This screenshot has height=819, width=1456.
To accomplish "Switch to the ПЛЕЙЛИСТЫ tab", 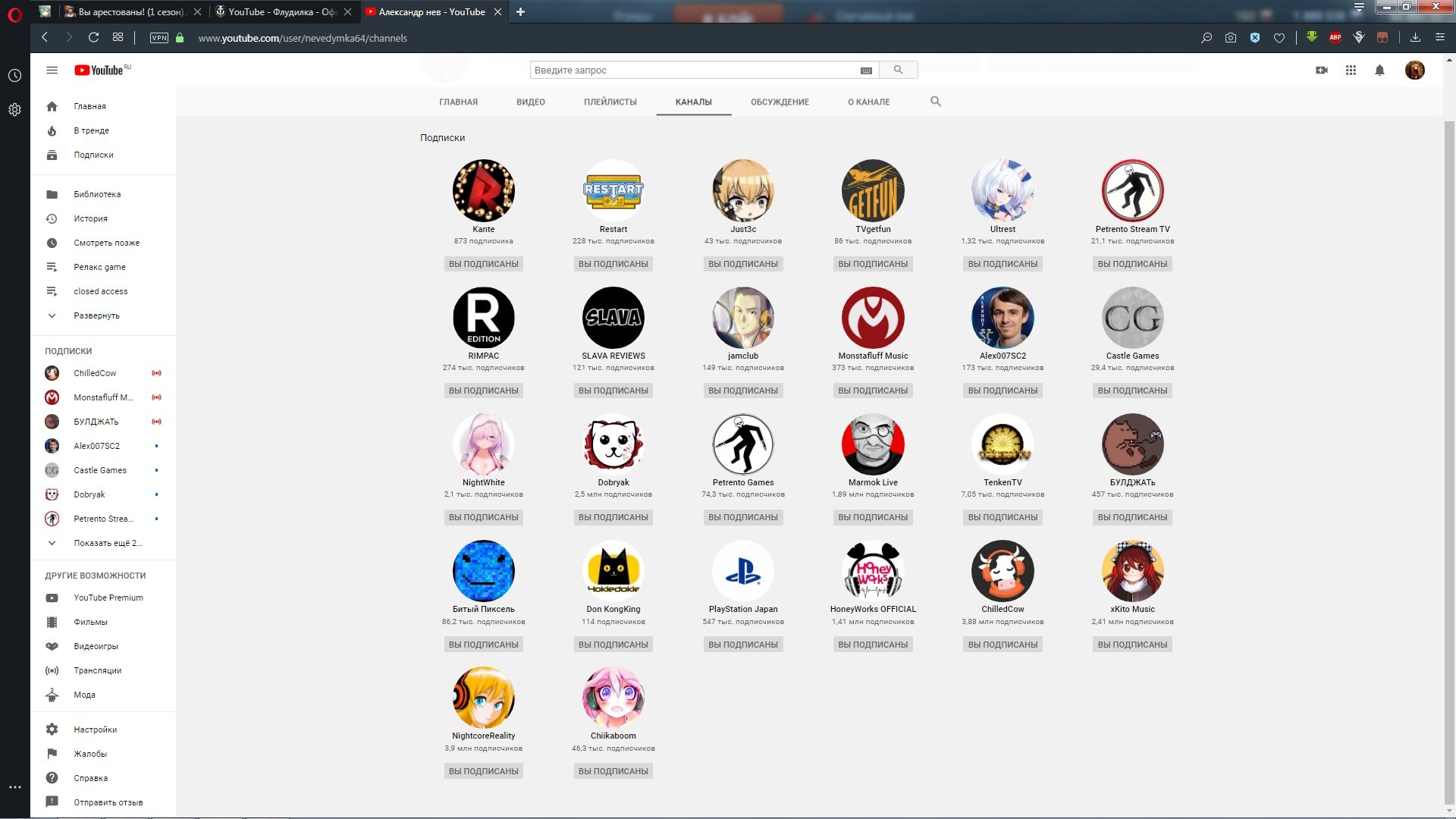I will (610, 102).
